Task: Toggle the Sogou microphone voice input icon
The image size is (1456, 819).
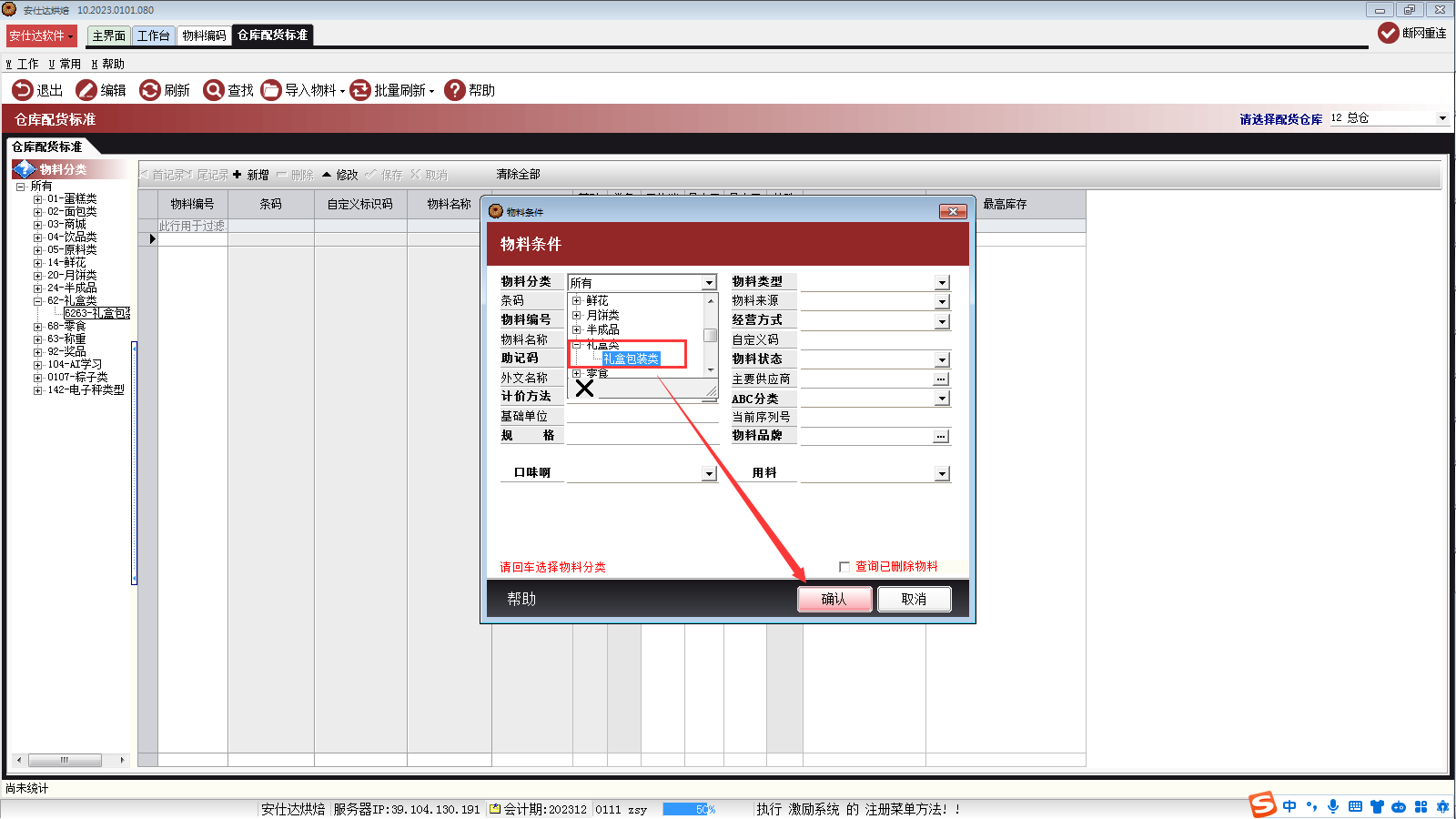Action: (x=1333, y=806)
